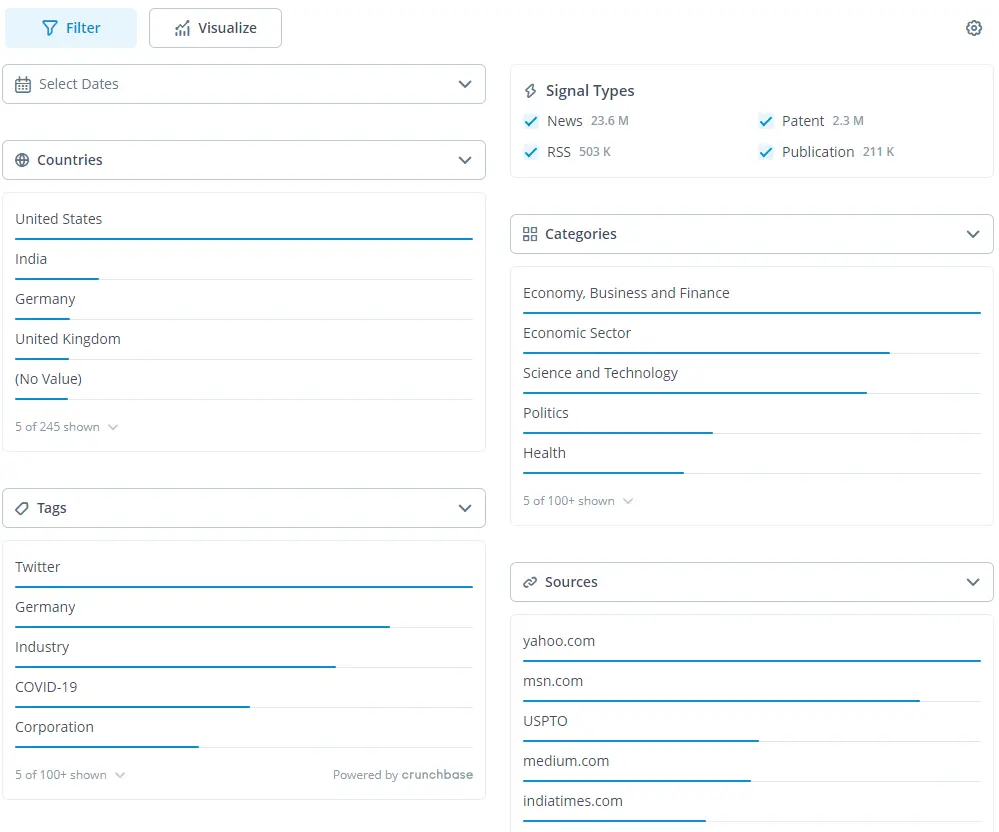Screen dimensions: 999x832
Task: Open the settings gear icon
Action: tap(974, 28)
